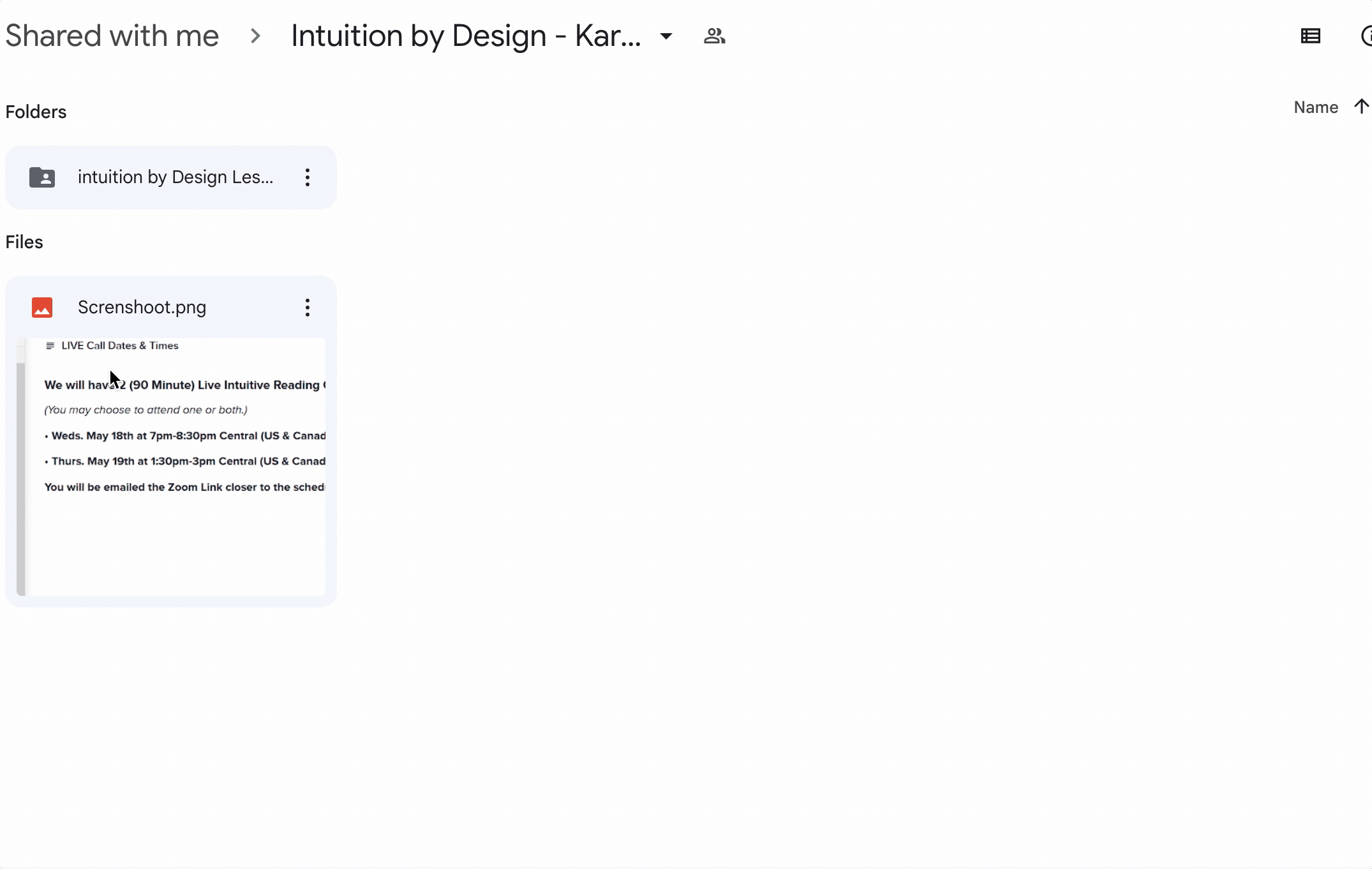The height and width of the screenshot is (869, 1372).
Task: Click the shared folder icon beside intuition by Design Les...
Action: pos(42,177)
